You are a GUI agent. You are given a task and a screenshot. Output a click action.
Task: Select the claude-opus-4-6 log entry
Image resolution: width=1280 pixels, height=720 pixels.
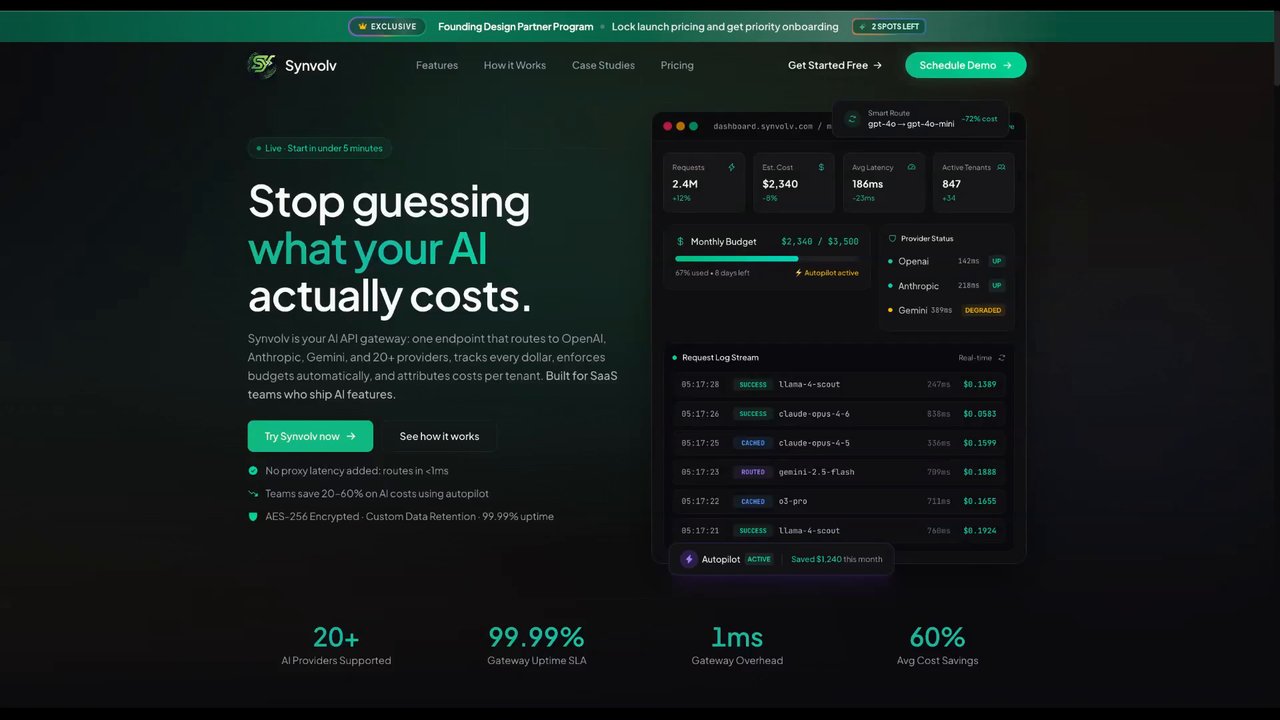[839, 413]
